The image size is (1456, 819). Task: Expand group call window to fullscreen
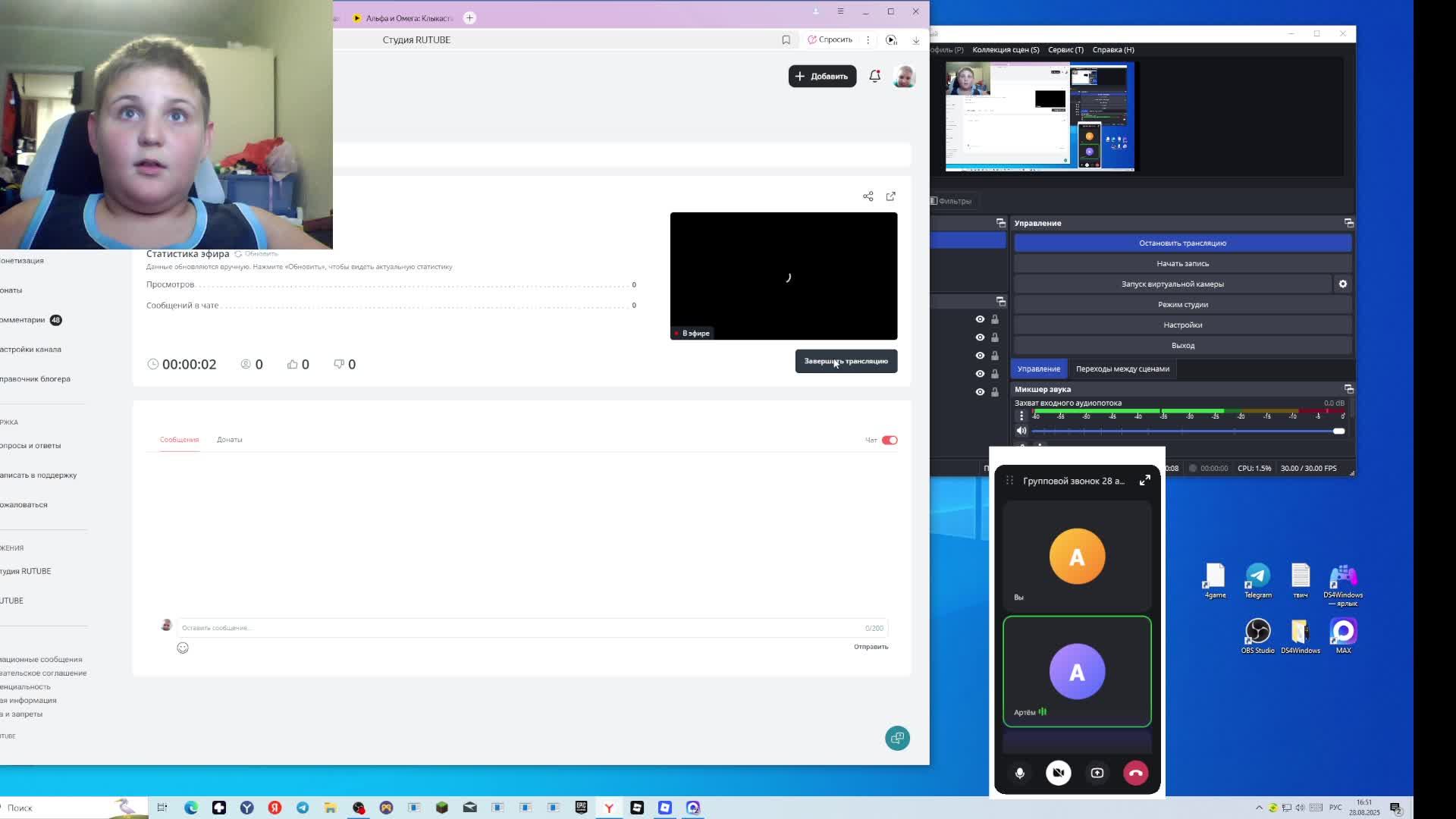pyautogui.click(x=1144, y=480)
